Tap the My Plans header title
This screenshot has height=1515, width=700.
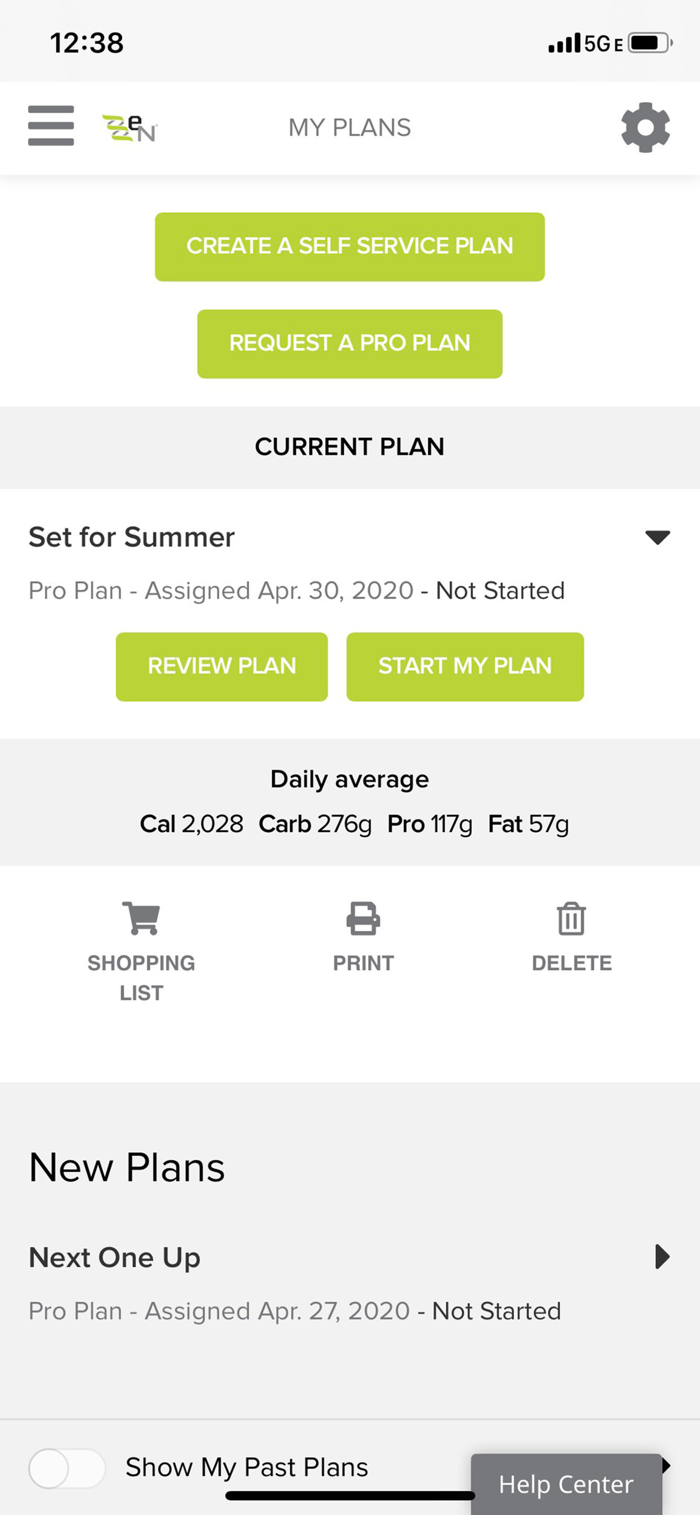350,128
